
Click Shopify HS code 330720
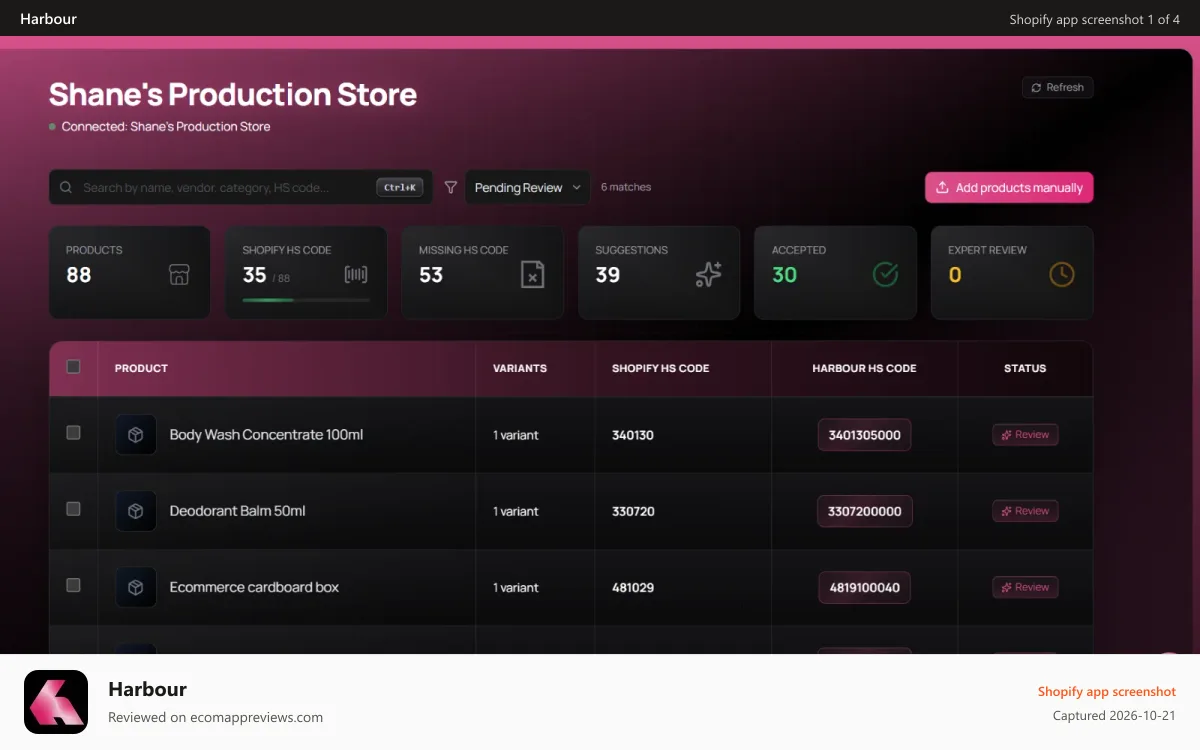[633, 511]
